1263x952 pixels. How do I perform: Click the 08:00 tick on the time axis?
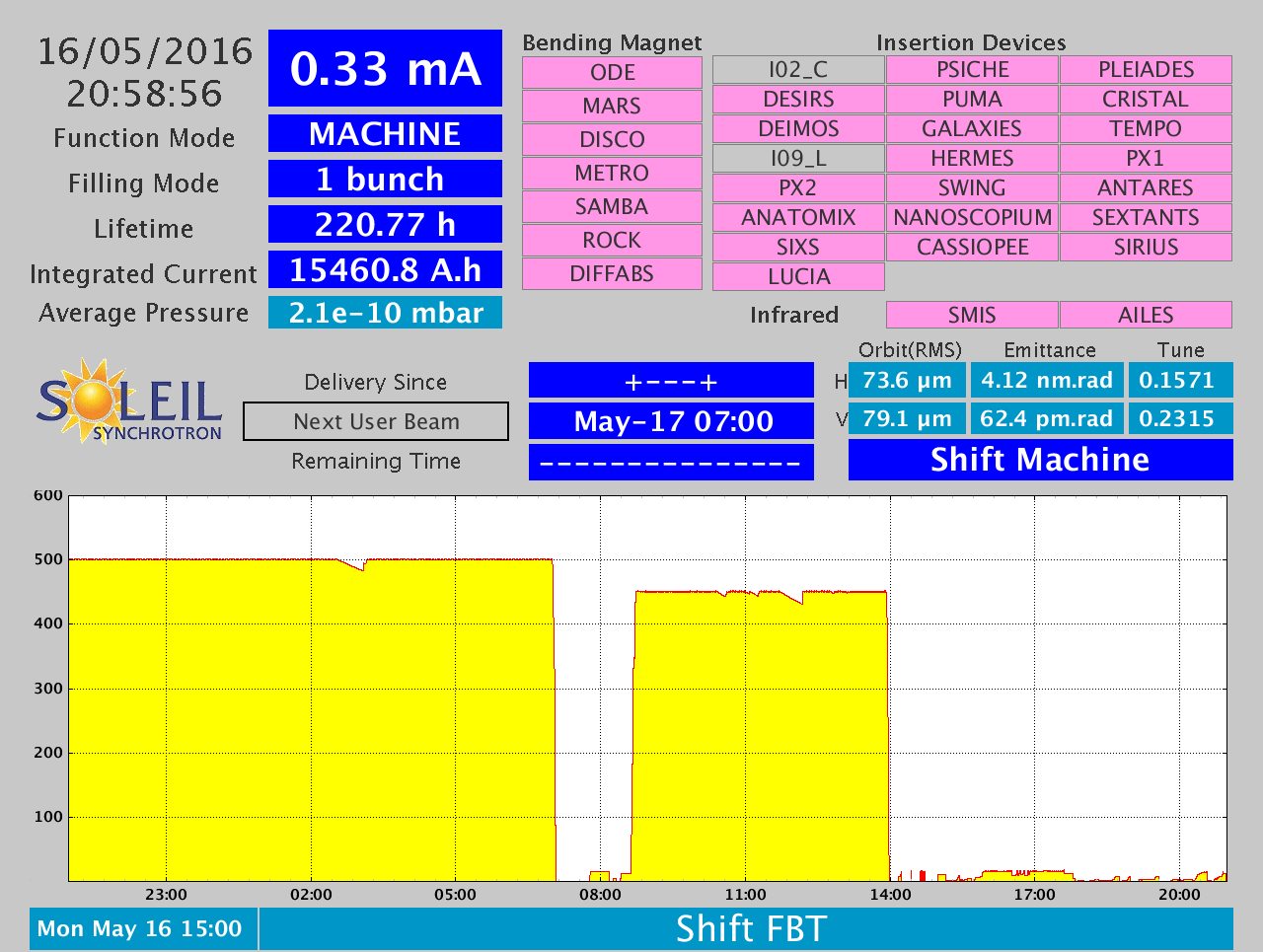point(600,895)
